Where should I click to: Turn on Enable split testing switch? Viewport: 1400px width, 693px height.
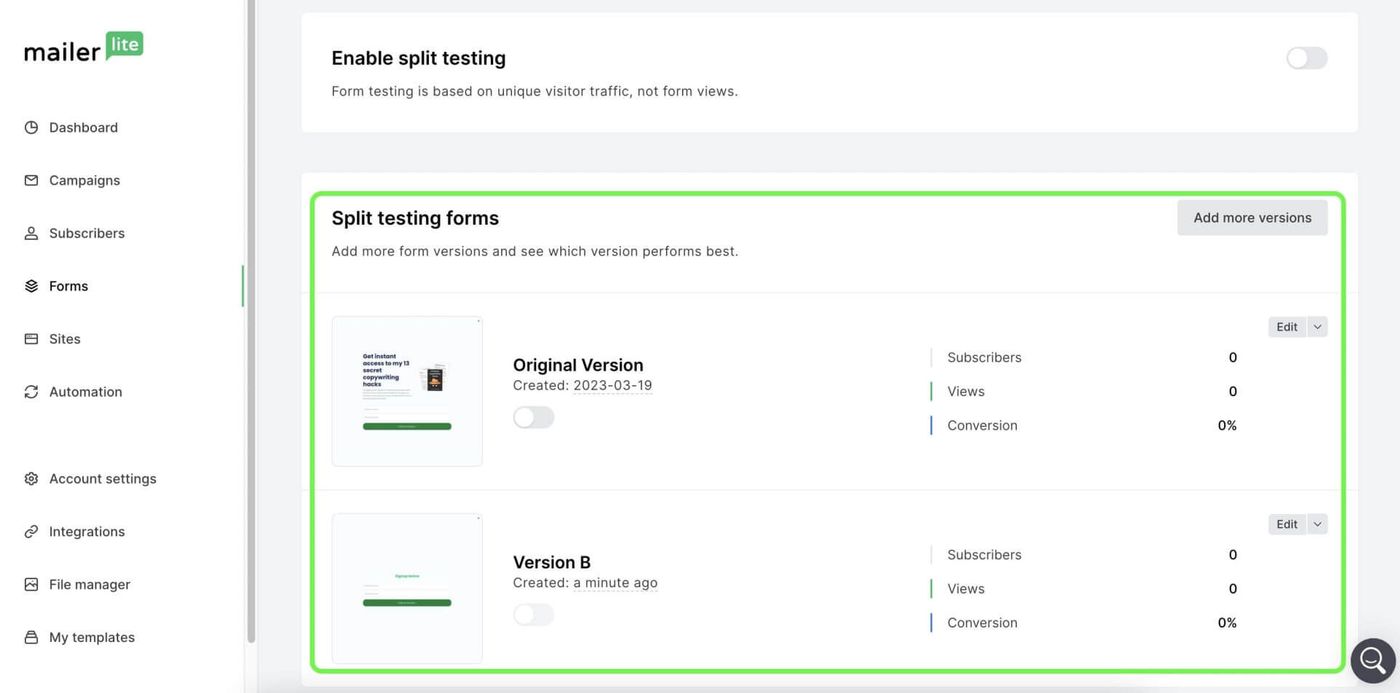tap(1307, 58)
